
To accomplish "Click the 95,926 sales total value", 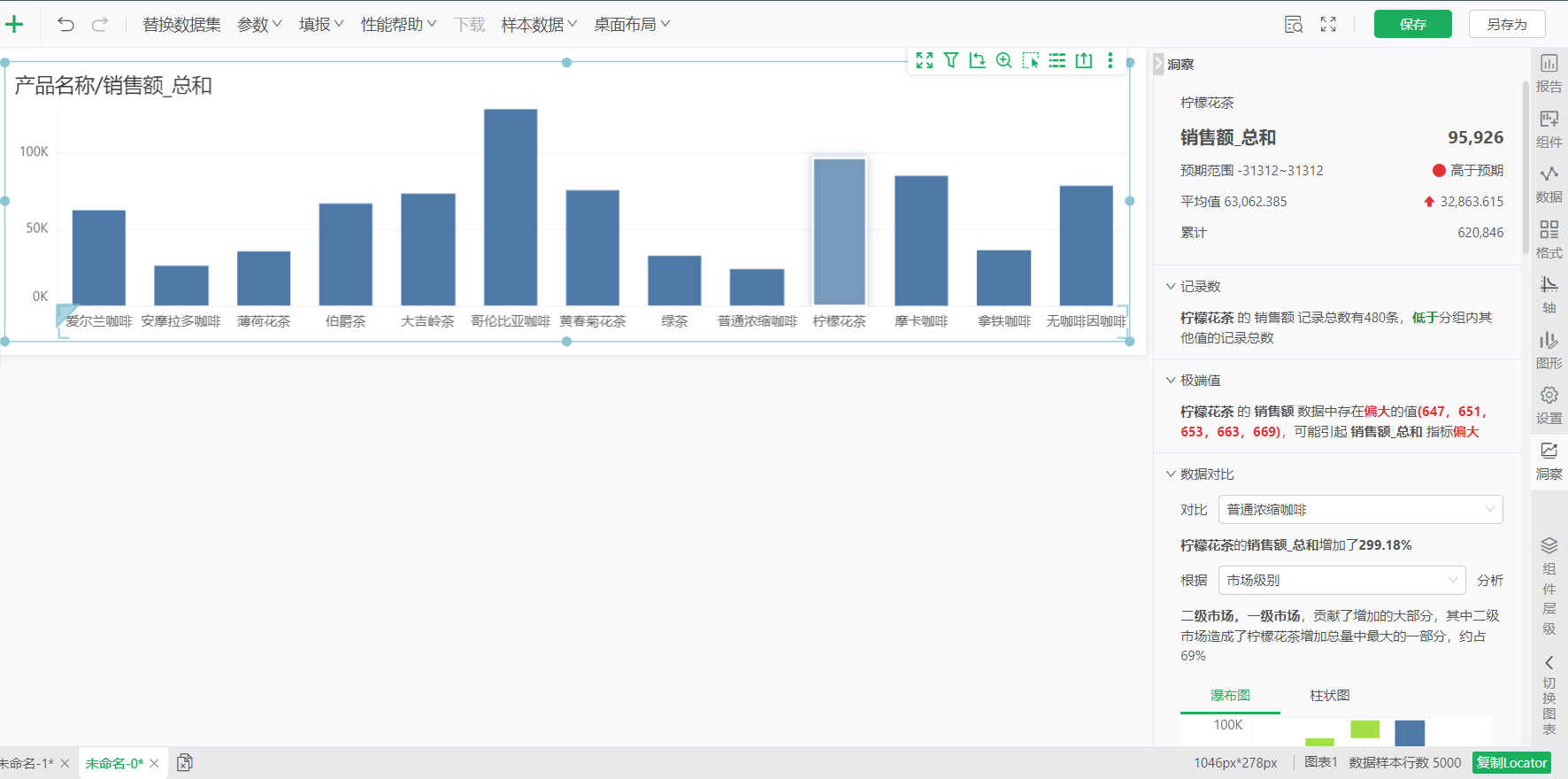I will click(x=1475, y=137).
